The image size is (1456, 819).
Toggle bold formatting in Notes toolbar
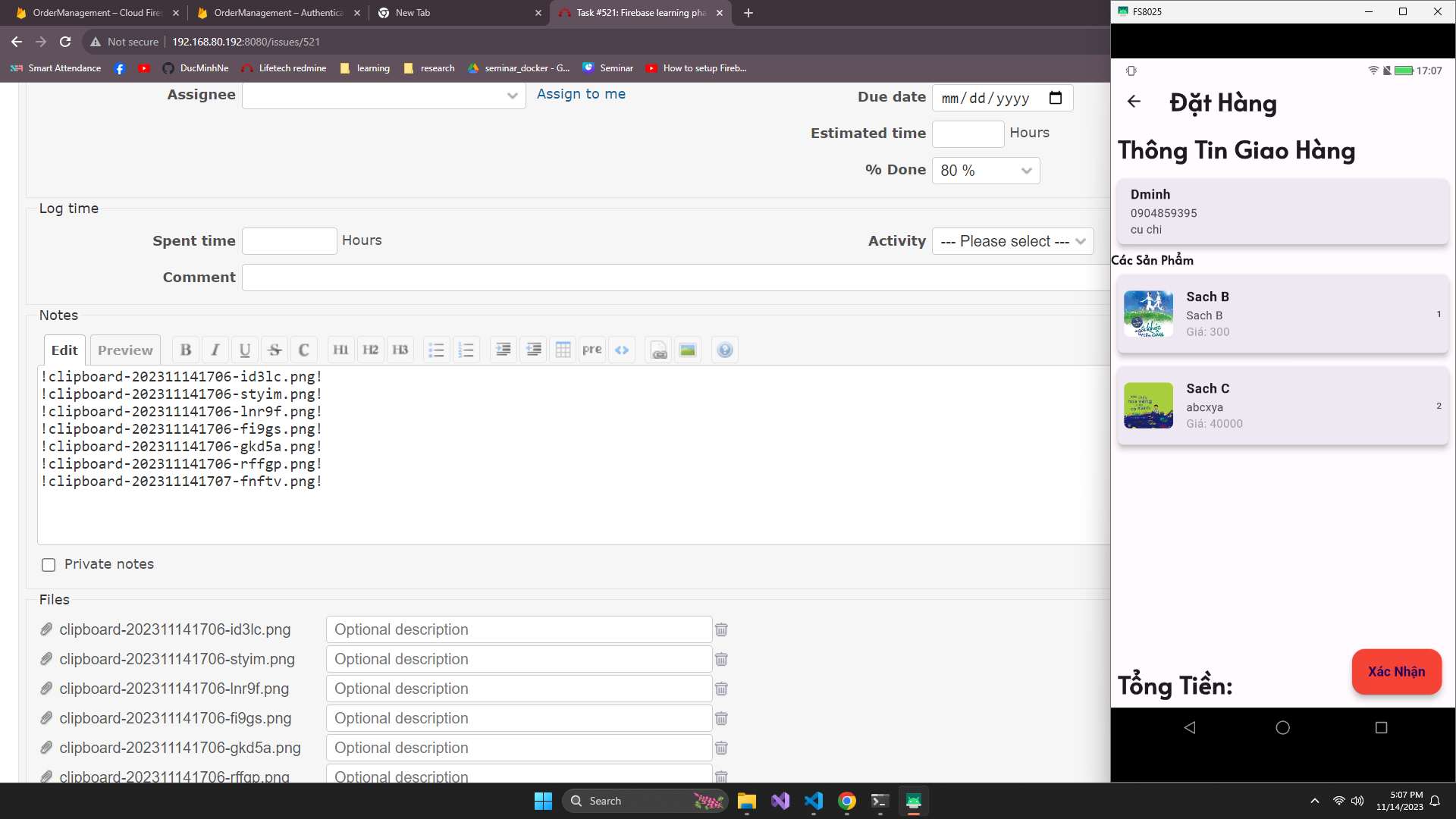click(186, 350)
